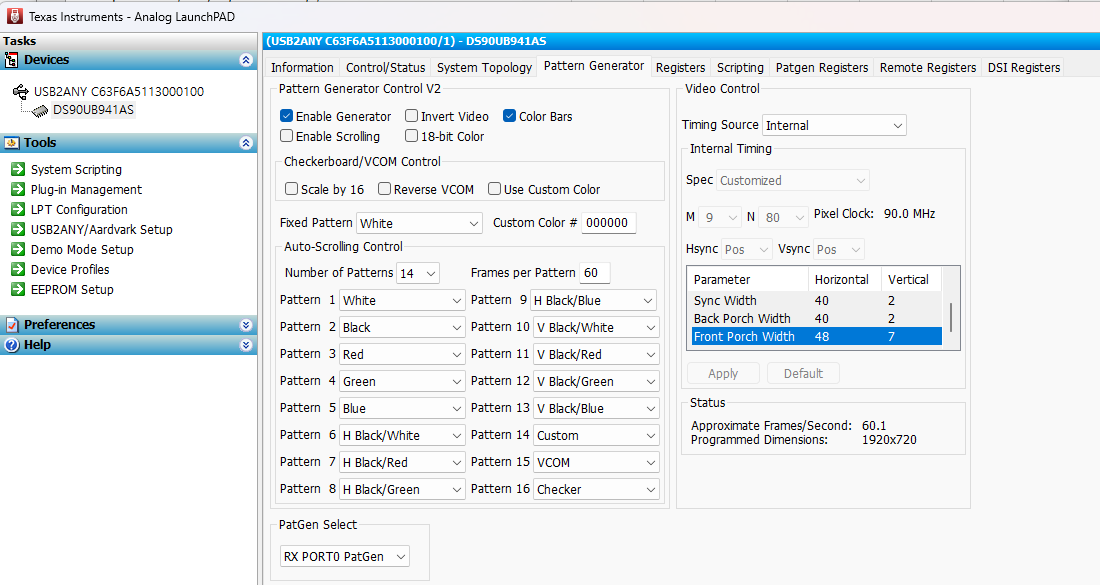
Task: Select the Back Porch Width row
Action: point(817,318)
